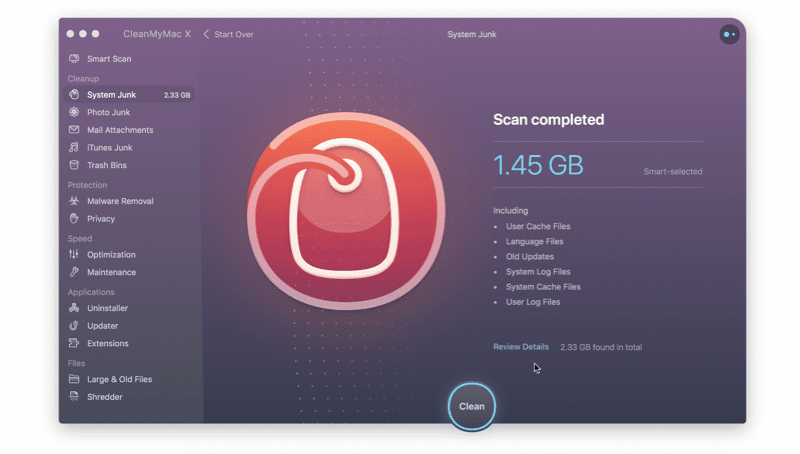Click the Large & Old Files folder icon
The height and width of the screenshot is (454, 800).
click(x=74, y=379)
